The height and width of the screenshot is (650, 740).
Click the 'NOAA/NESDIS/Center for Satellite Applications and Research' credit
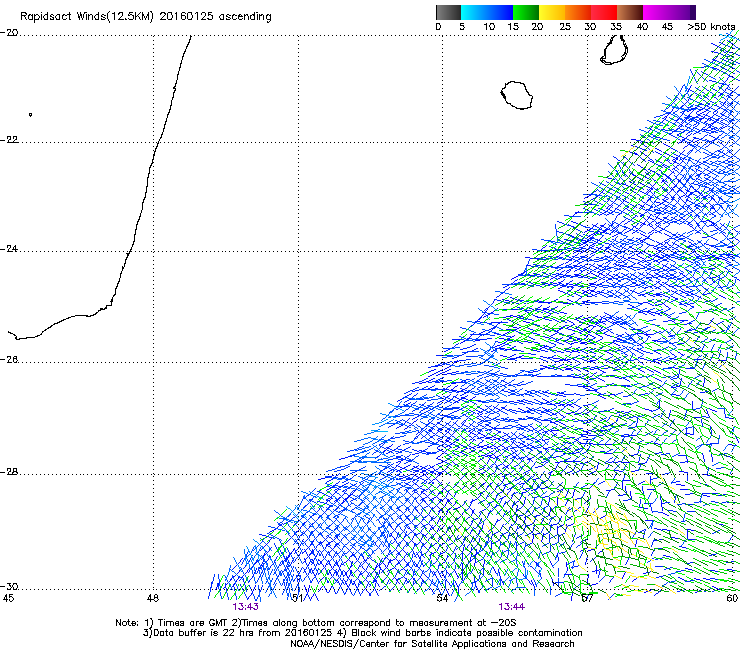pyautogui.click(x=432, y=644)
